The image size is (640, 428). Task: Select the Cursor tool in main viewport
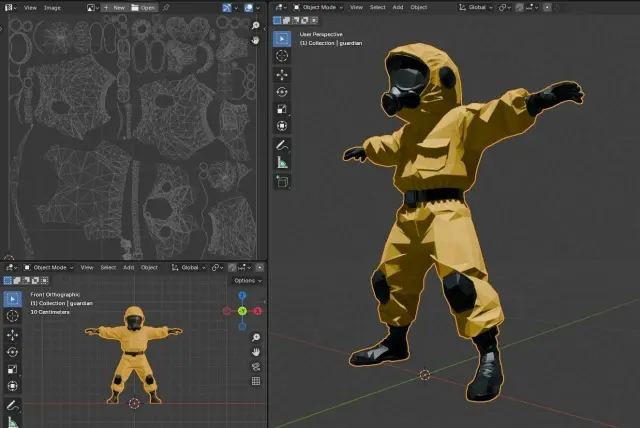282,56
